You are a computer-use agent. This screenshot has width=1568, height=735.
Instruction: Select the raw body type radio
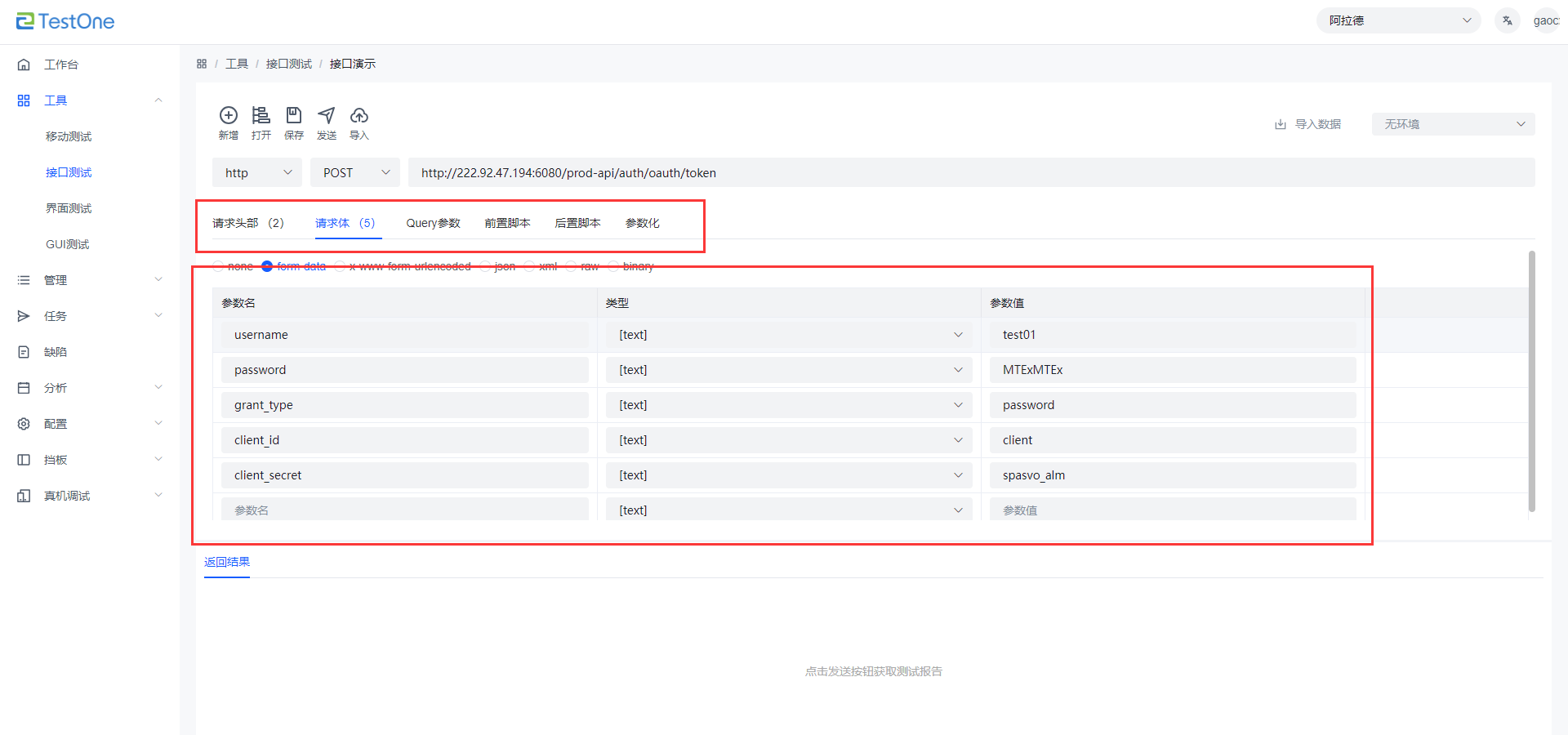(572, 266)
